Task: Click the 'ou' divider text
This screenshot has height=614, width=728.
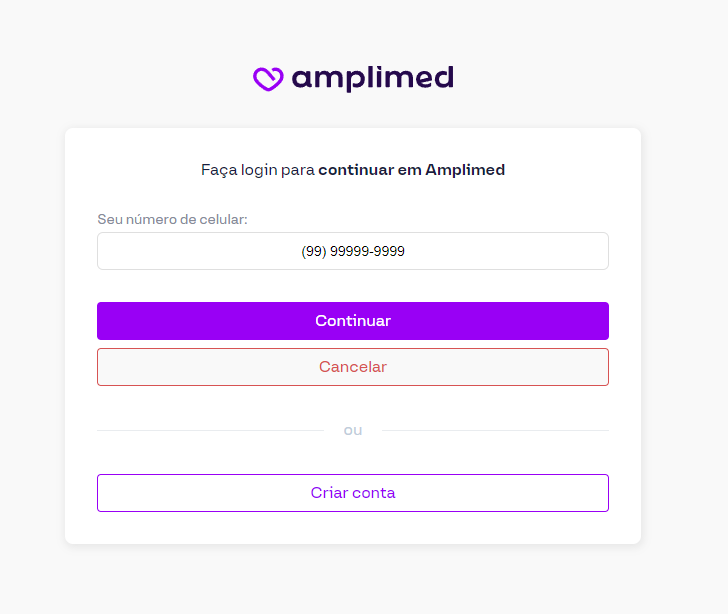Action: point(353,430)
